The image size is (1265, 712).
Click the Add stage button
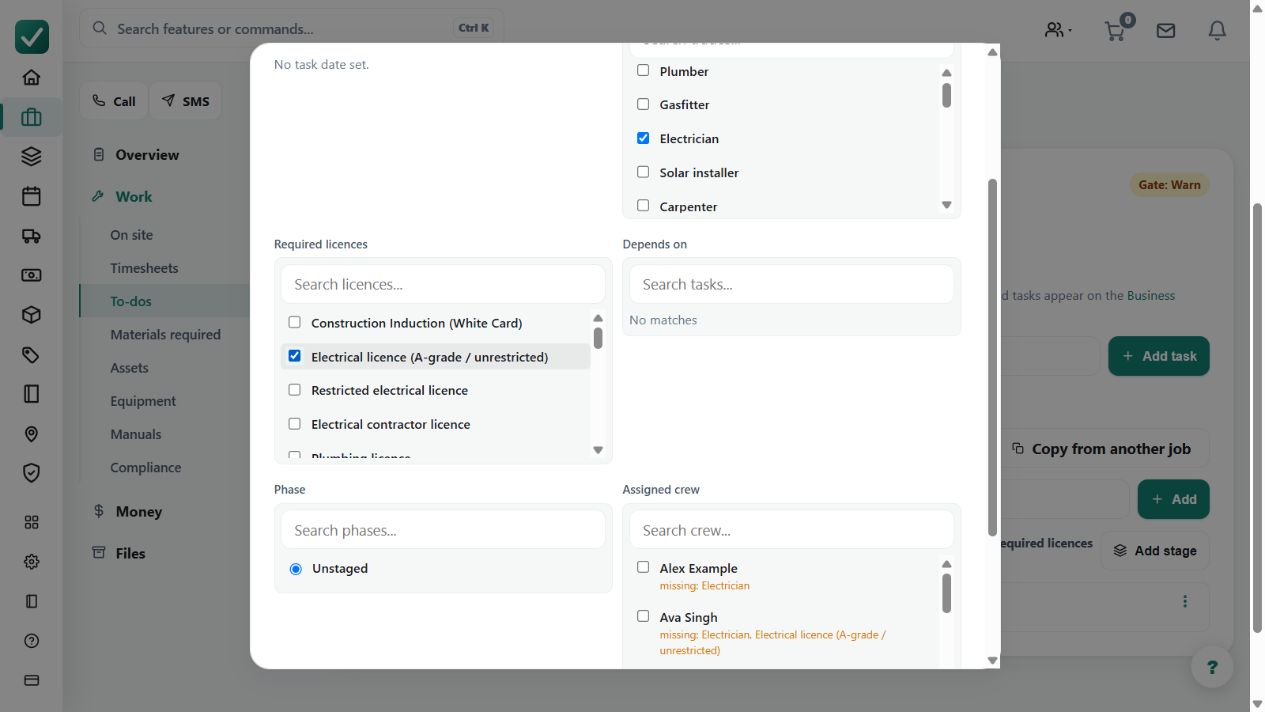pos(1155,551)
